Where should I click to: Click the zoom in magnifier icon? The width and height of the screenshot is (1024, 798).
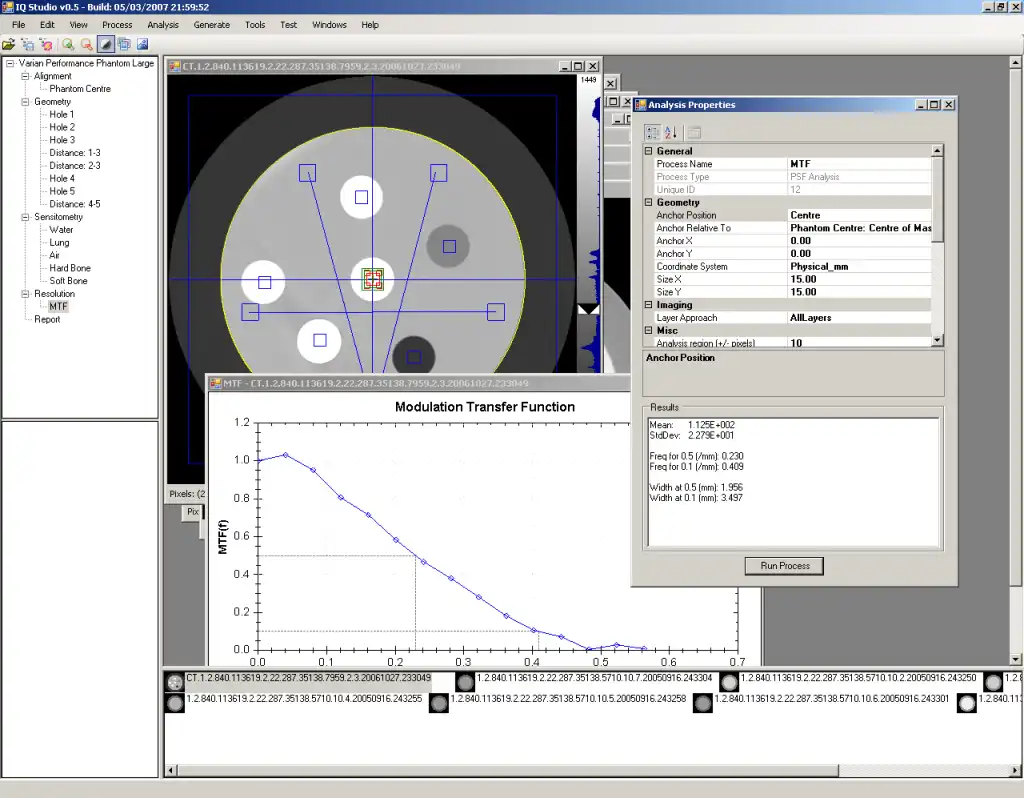68,44
